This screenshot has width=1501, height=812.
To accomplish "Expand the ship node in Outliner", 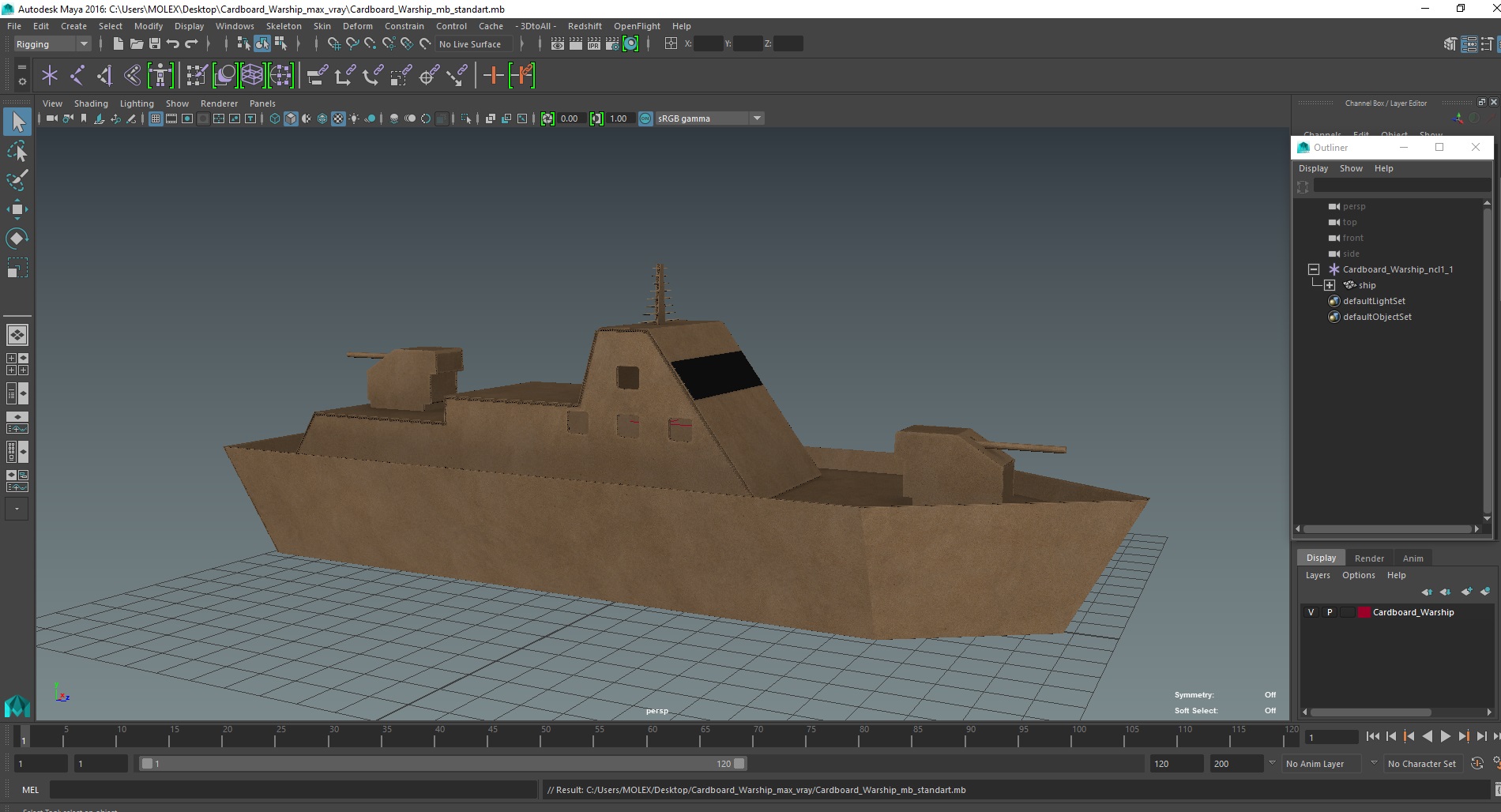I will pos(1330,285).
